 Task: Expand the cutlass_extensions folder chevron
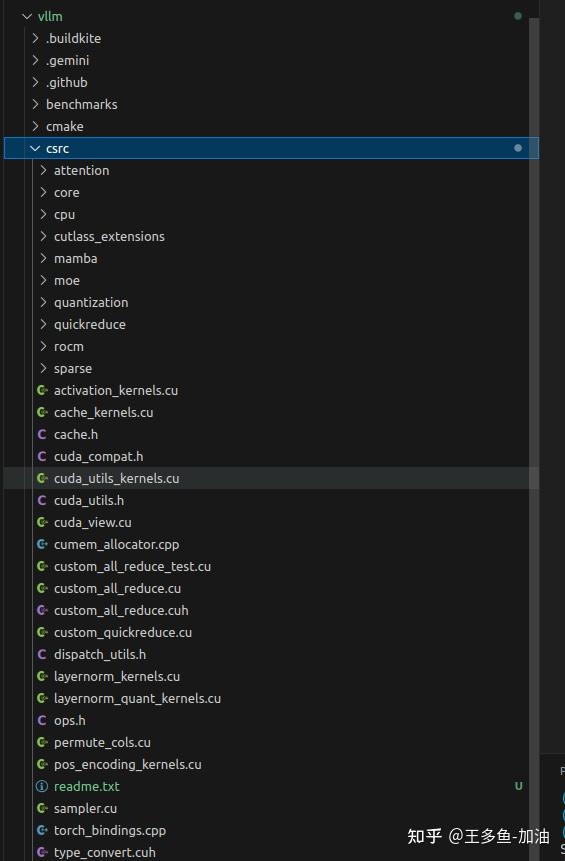point(43,237)
